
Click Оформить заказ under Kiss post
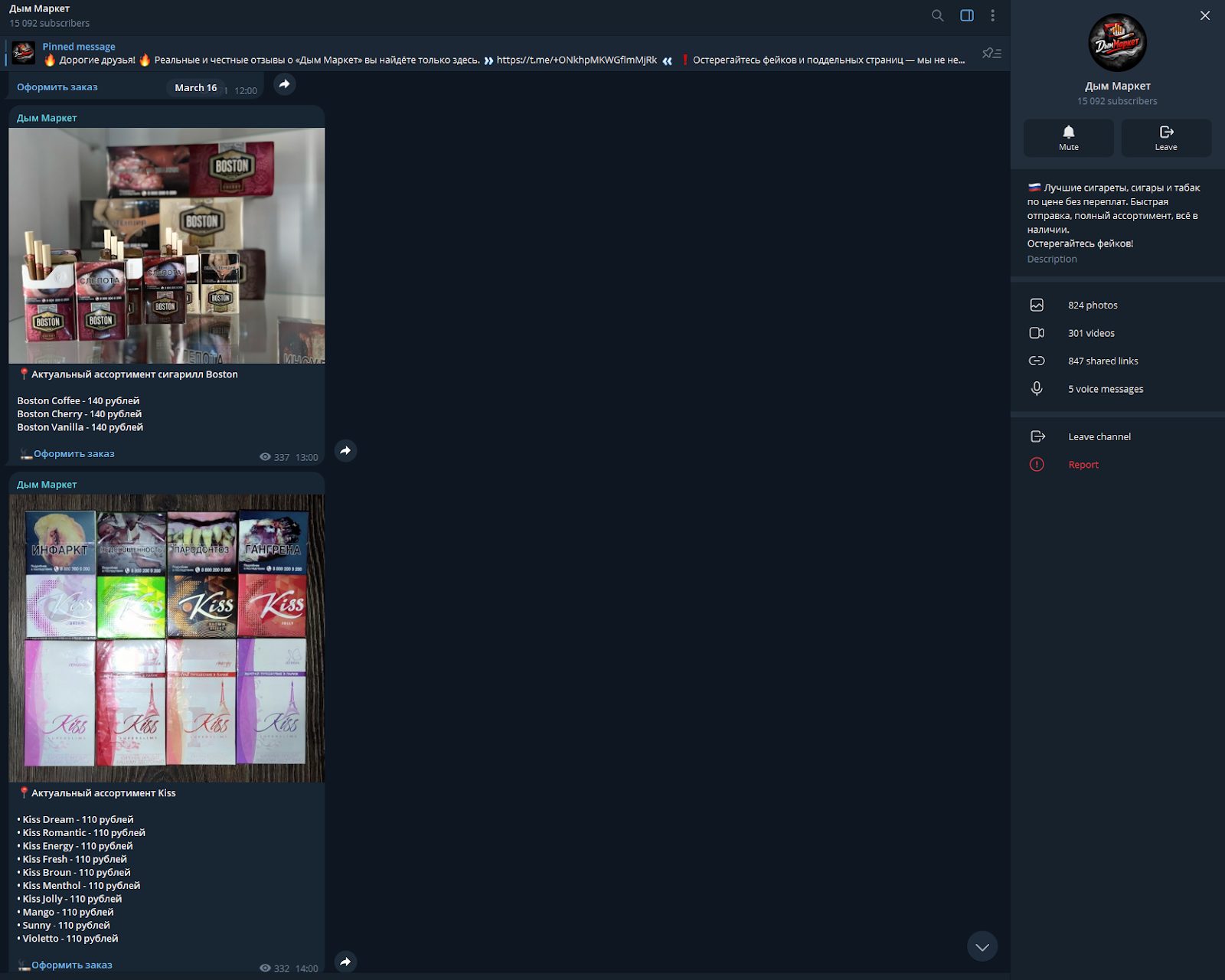[x=71, y=965]
